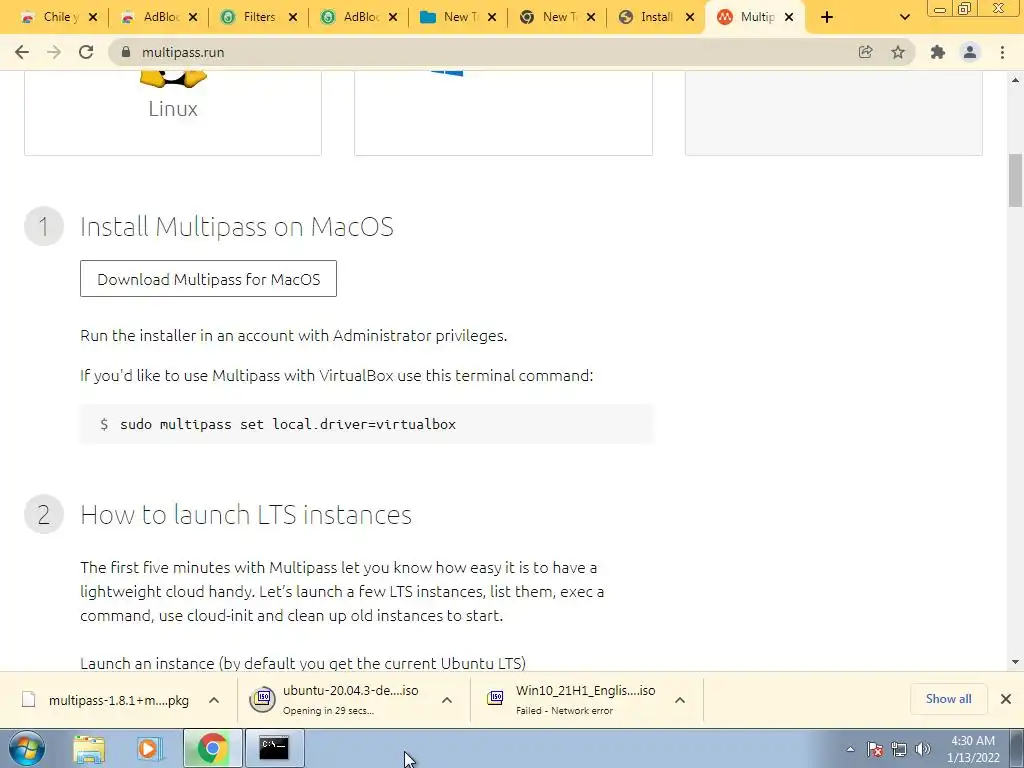Image resolution: width=1024 pixels, height=768 pixels.
Task: Open the Windows Start menu
Action: point(27,748)
